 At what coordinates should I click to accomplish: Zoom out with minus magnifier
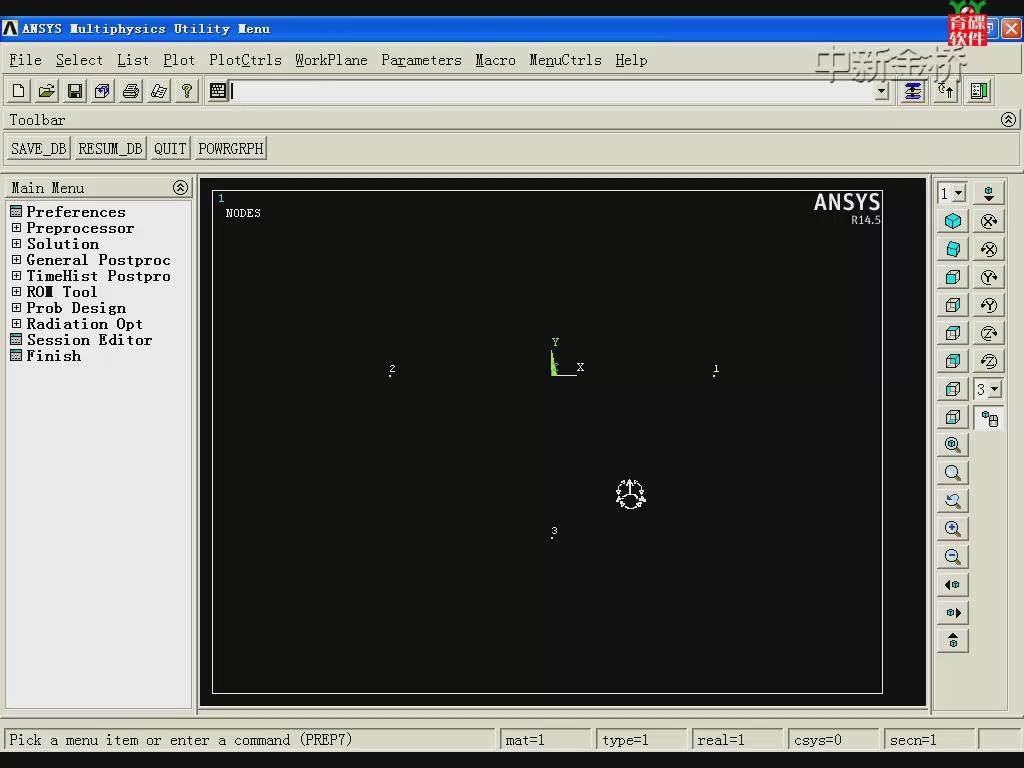953,557
